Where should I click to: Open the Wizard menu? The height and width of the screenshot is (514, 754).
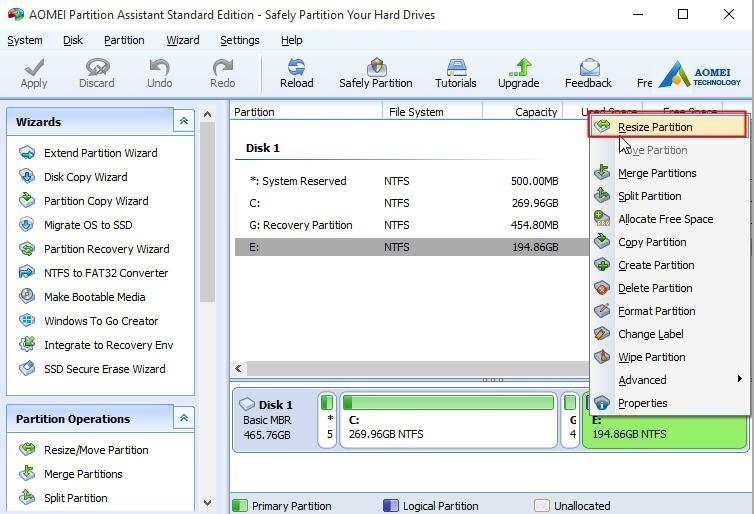click(x=183, y=40)
